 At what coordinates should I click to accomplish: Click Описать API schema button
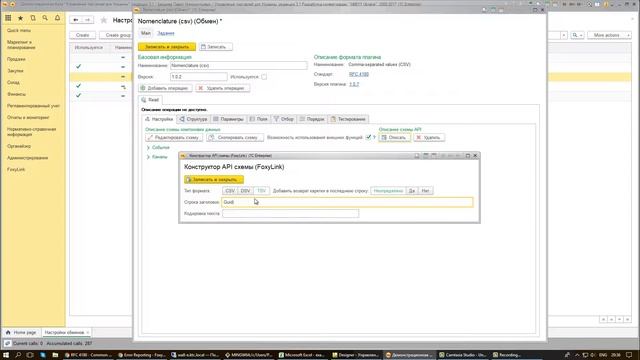394,138
